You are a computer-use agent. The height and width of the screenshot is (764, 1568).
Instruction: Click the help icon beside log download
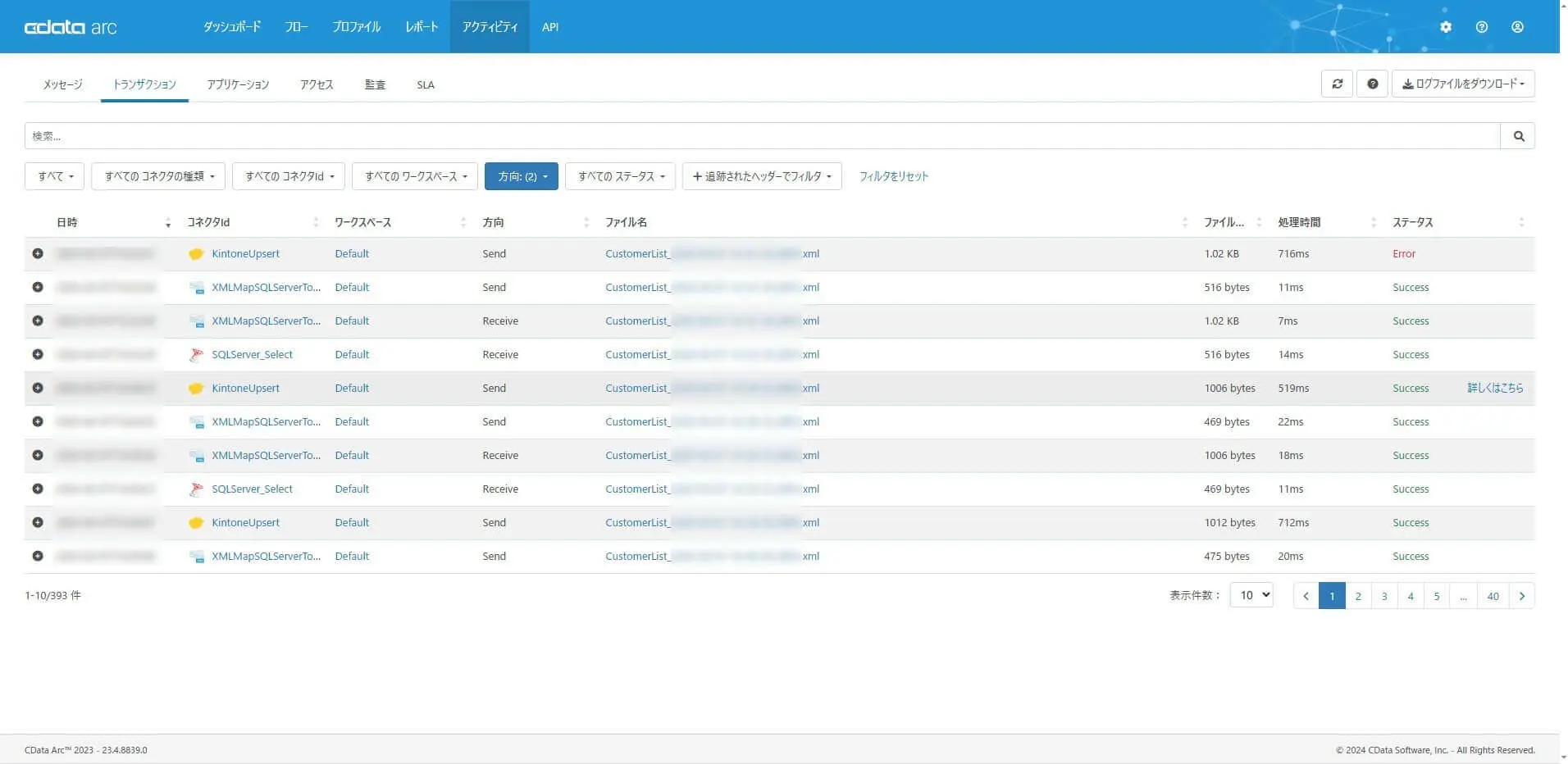(1372, 84)
